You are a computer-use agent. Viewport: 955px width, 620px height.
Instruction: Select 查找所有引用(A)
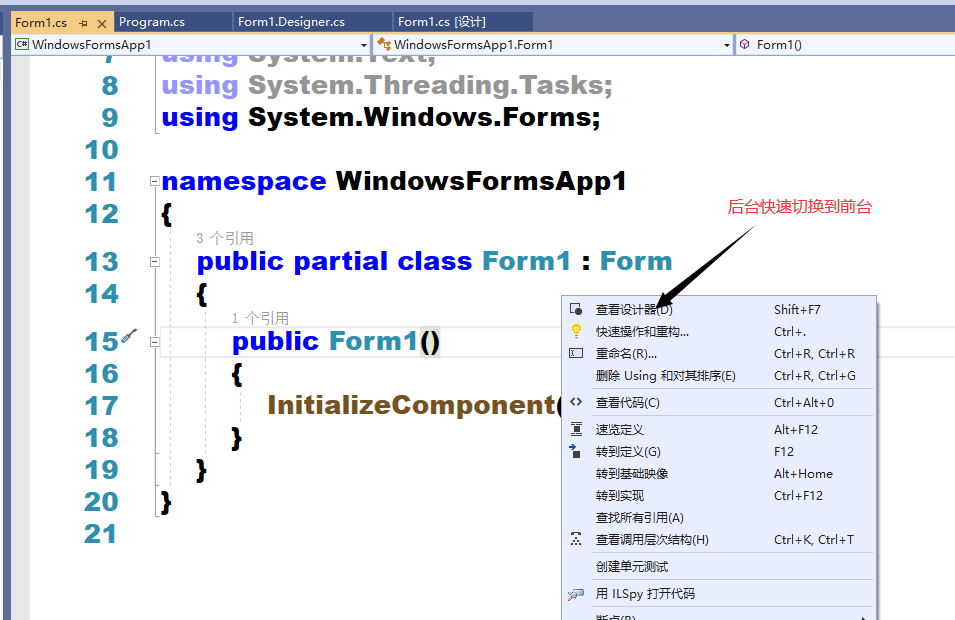pyautogui.click(x=719, y=517)
